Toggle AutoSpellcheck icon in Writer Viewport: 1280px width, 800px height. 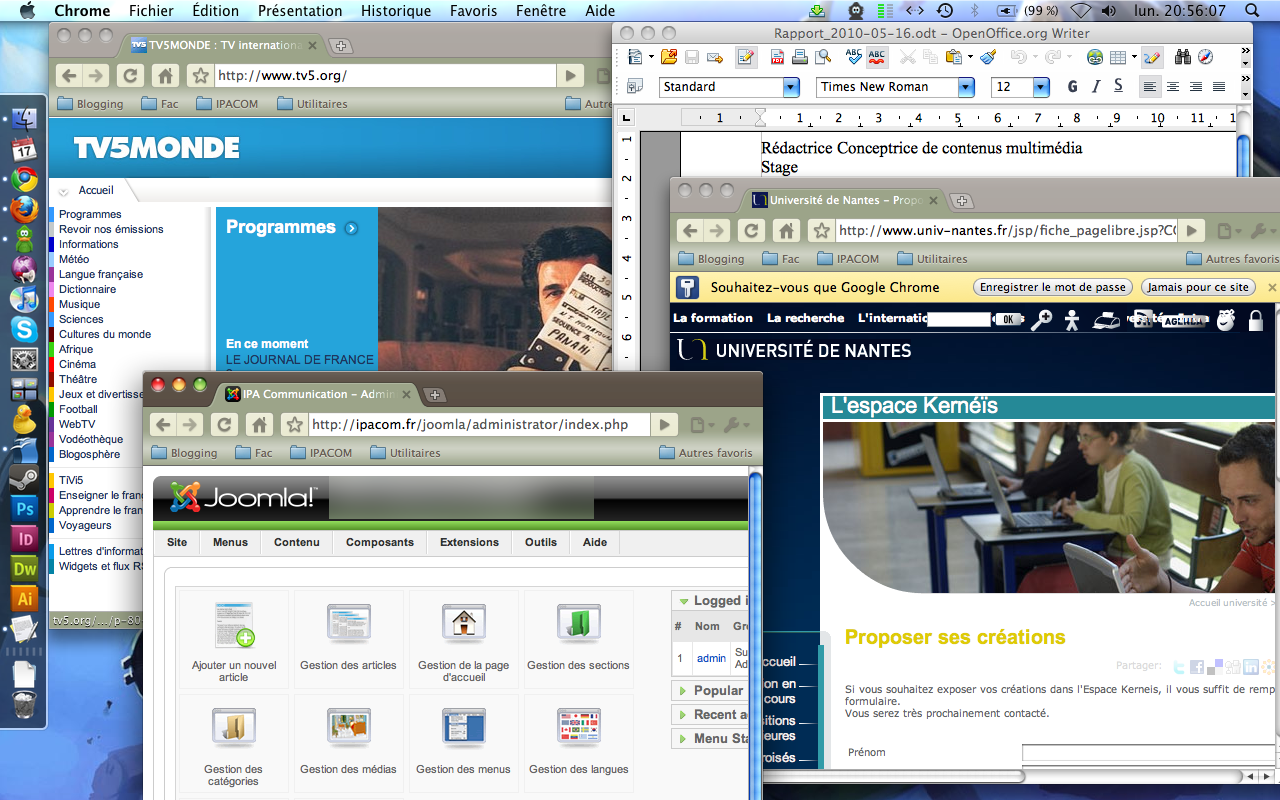(877, 57)
